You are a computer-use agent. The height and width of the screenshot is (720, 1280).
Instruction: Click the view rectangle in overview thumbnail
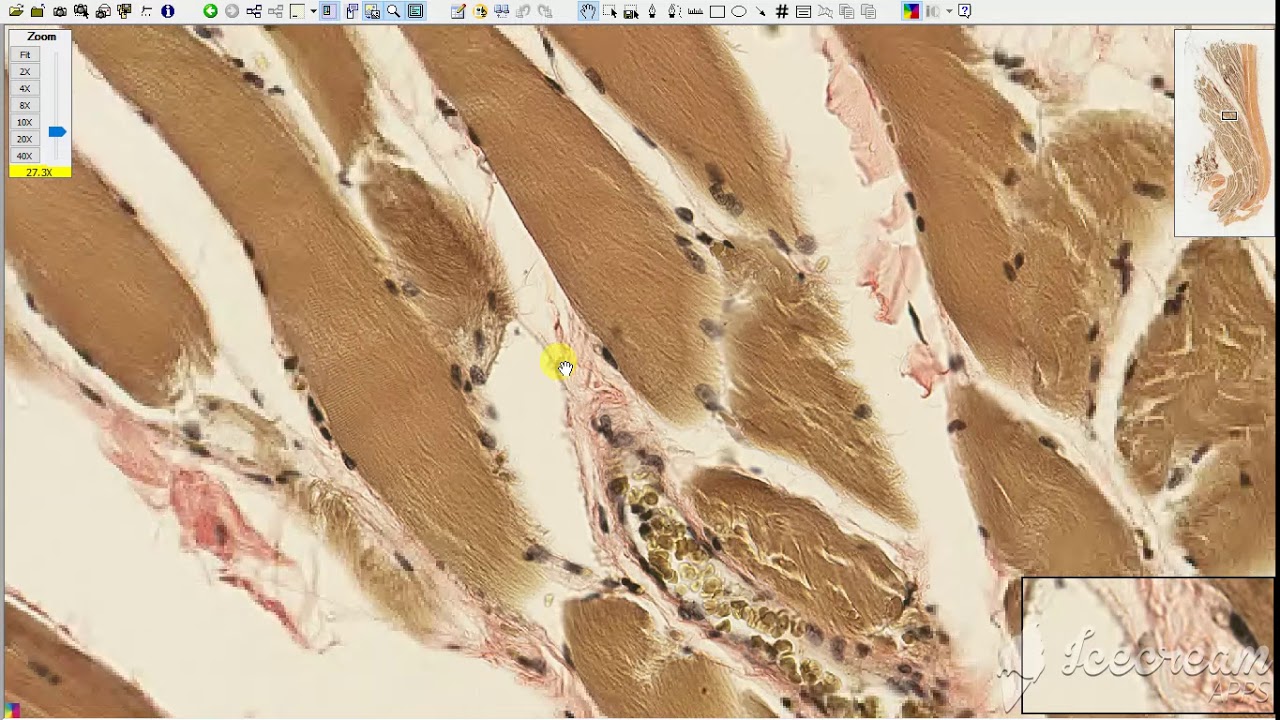point(1229,116)
